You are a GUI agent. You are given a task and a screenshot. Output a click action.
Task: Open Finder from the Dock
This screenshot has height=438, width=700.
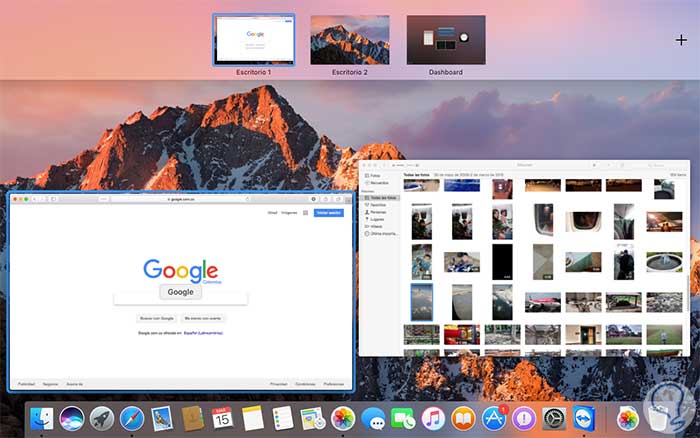(42, 419)
